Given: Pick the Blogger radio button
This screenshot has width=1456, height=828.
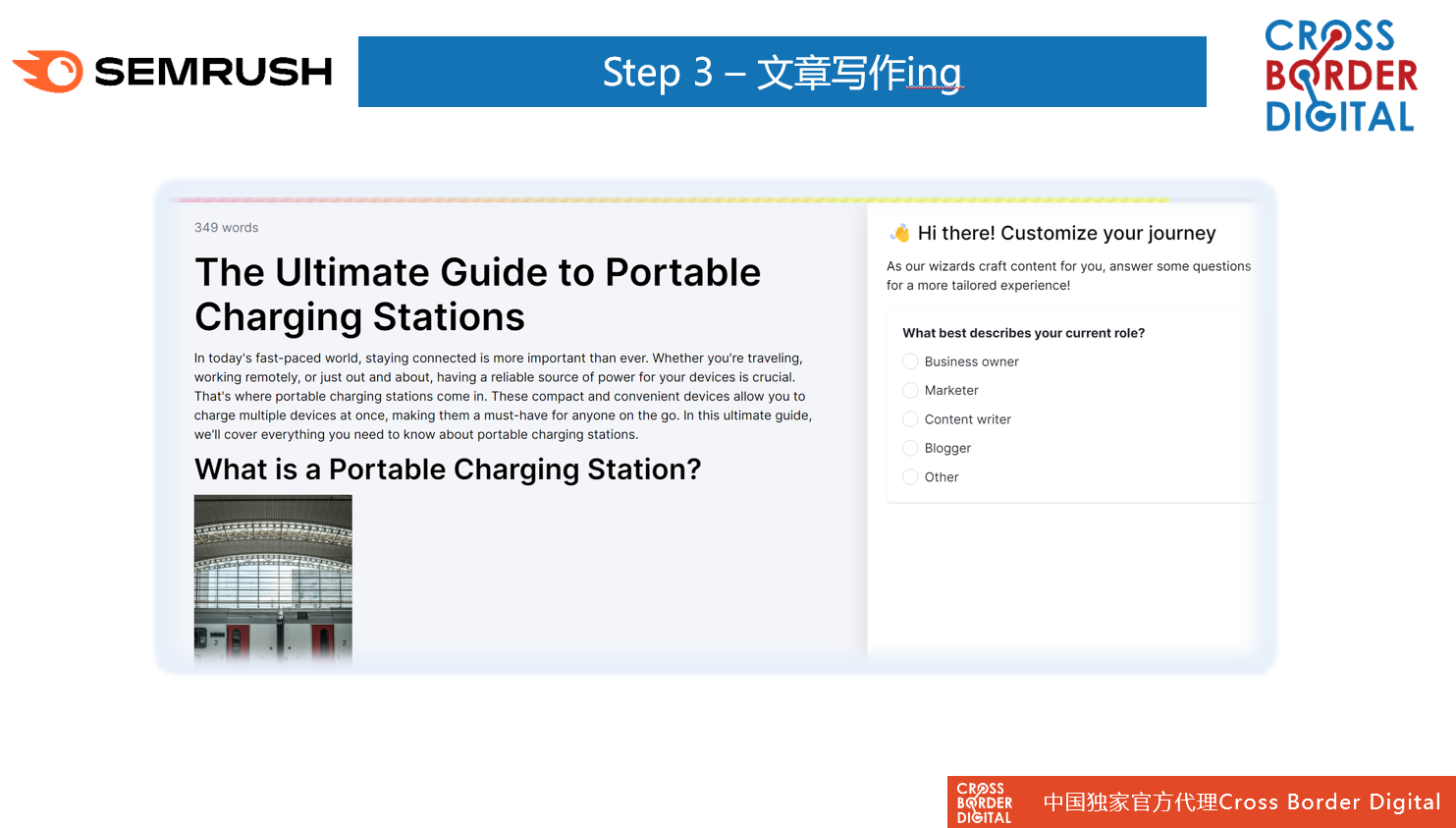Looking at the screenshot, I should [910, 448].
